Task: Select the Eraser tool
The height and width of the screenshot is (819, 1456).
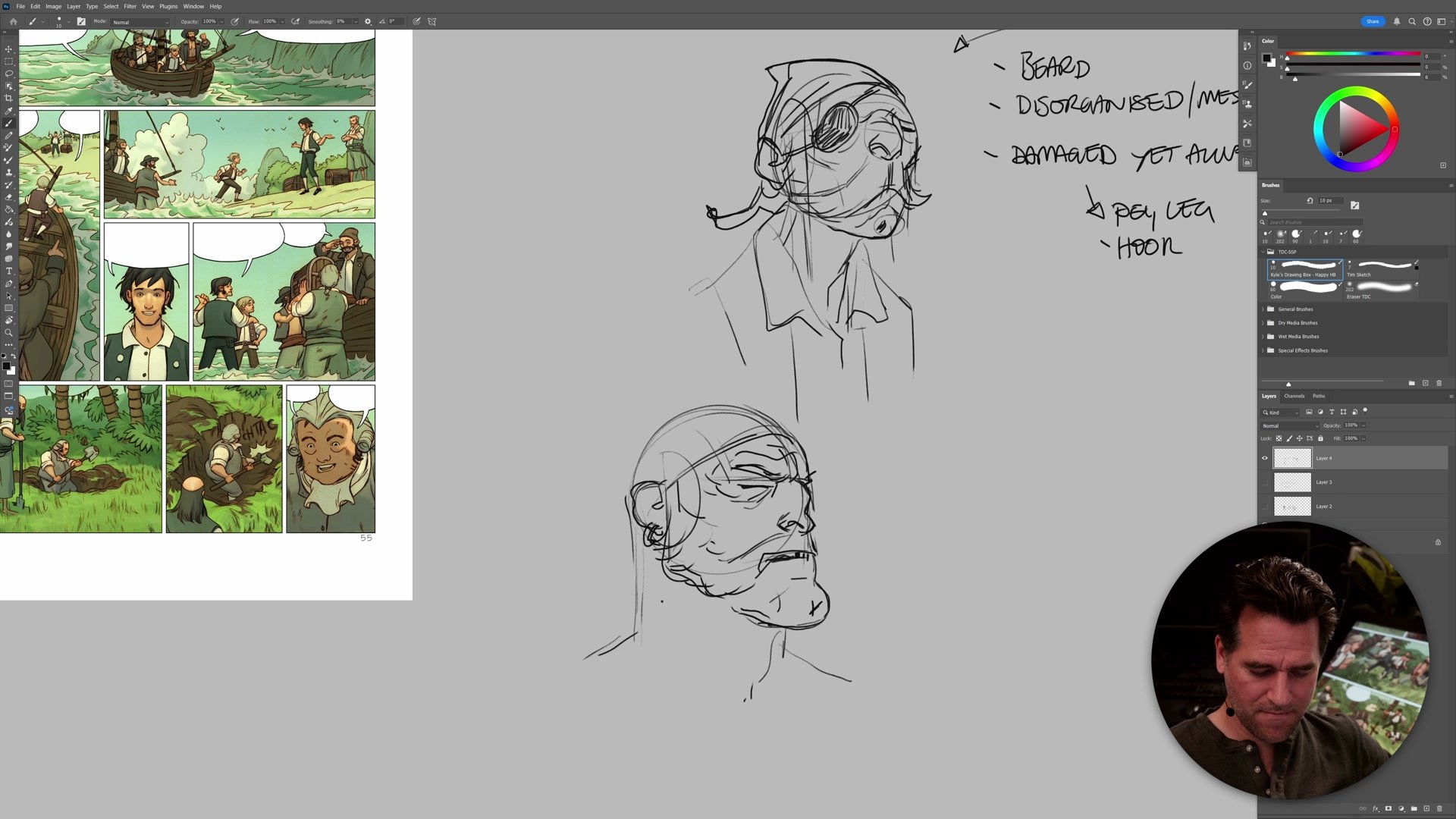Action: 8,197
